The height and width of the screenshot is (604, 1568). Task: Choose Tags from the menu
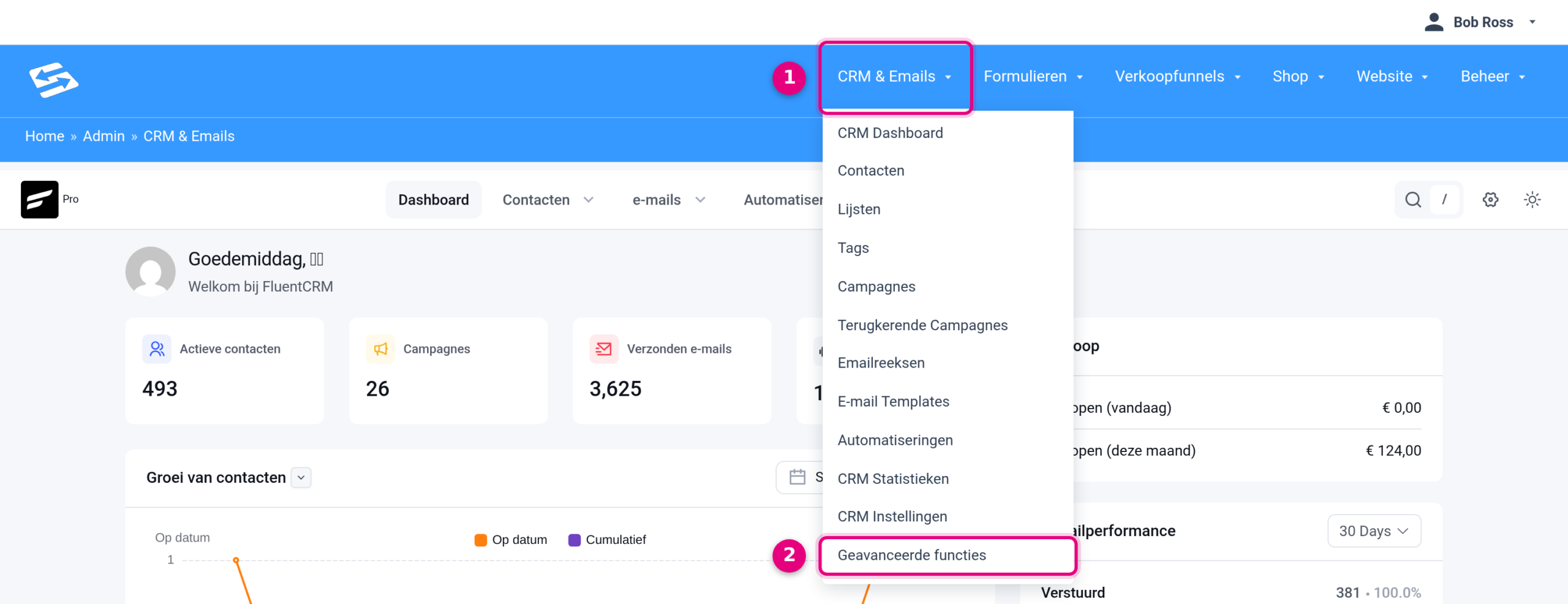pos(948,248)
